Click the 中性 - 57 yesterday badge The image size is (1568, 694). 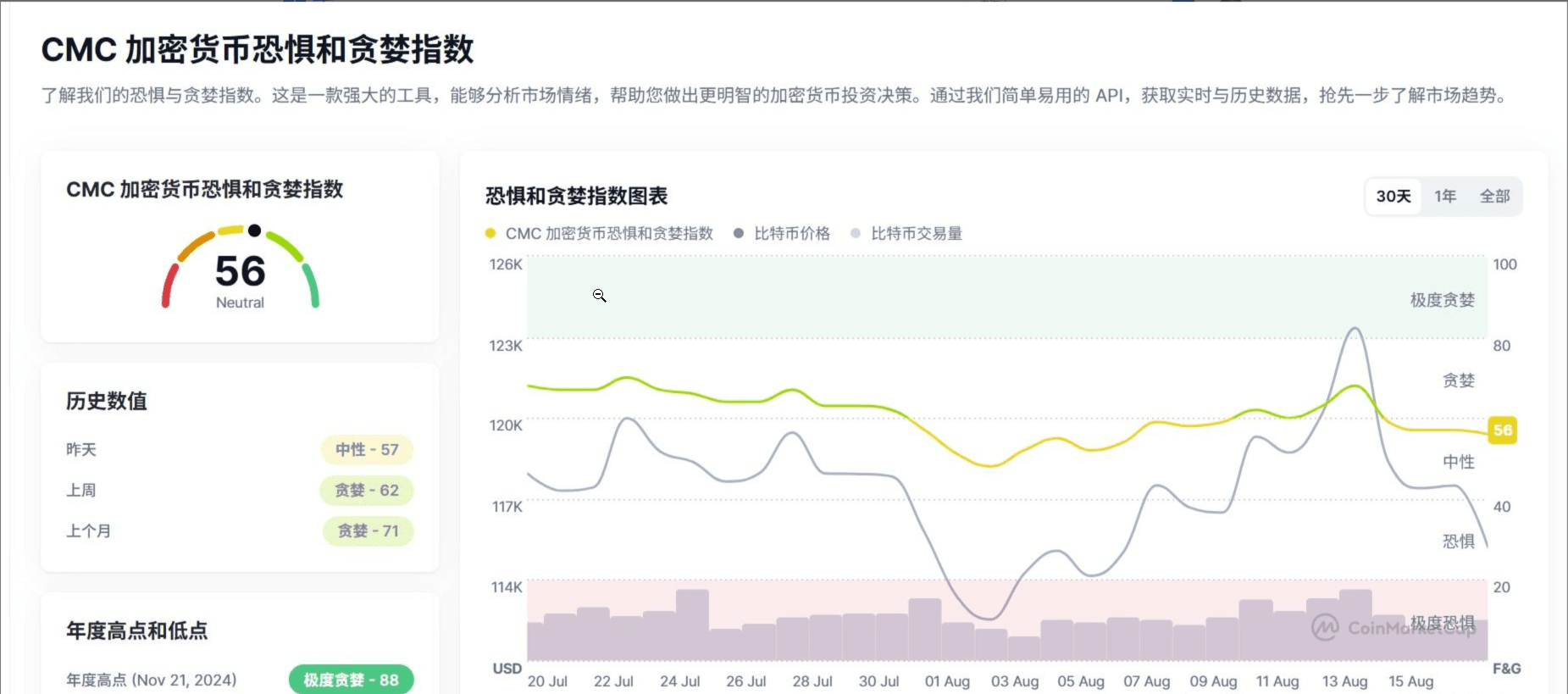(367, 450)
